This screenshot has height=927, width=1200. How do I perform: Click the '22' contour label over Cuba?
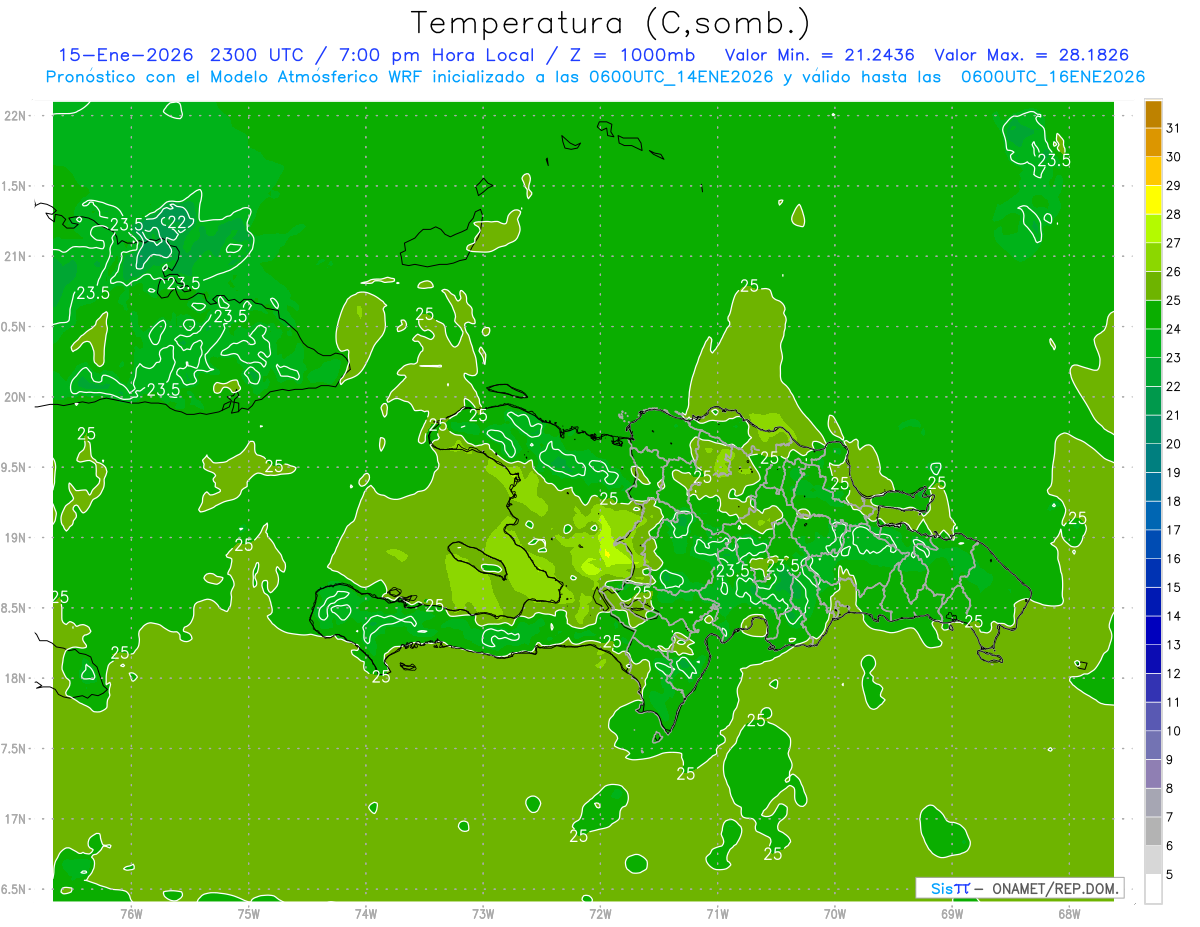[177, 222]
